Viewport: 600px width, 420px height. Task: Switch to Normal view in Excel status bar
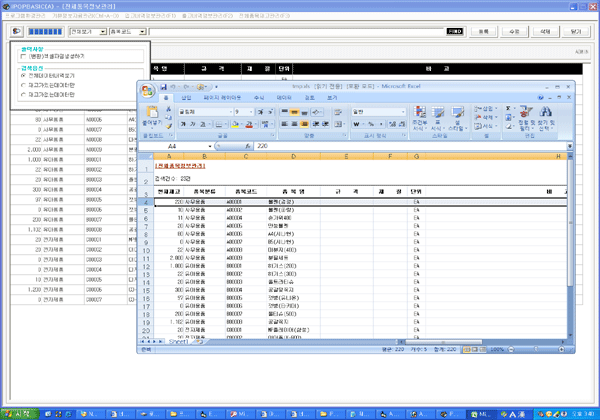(467, 349)
